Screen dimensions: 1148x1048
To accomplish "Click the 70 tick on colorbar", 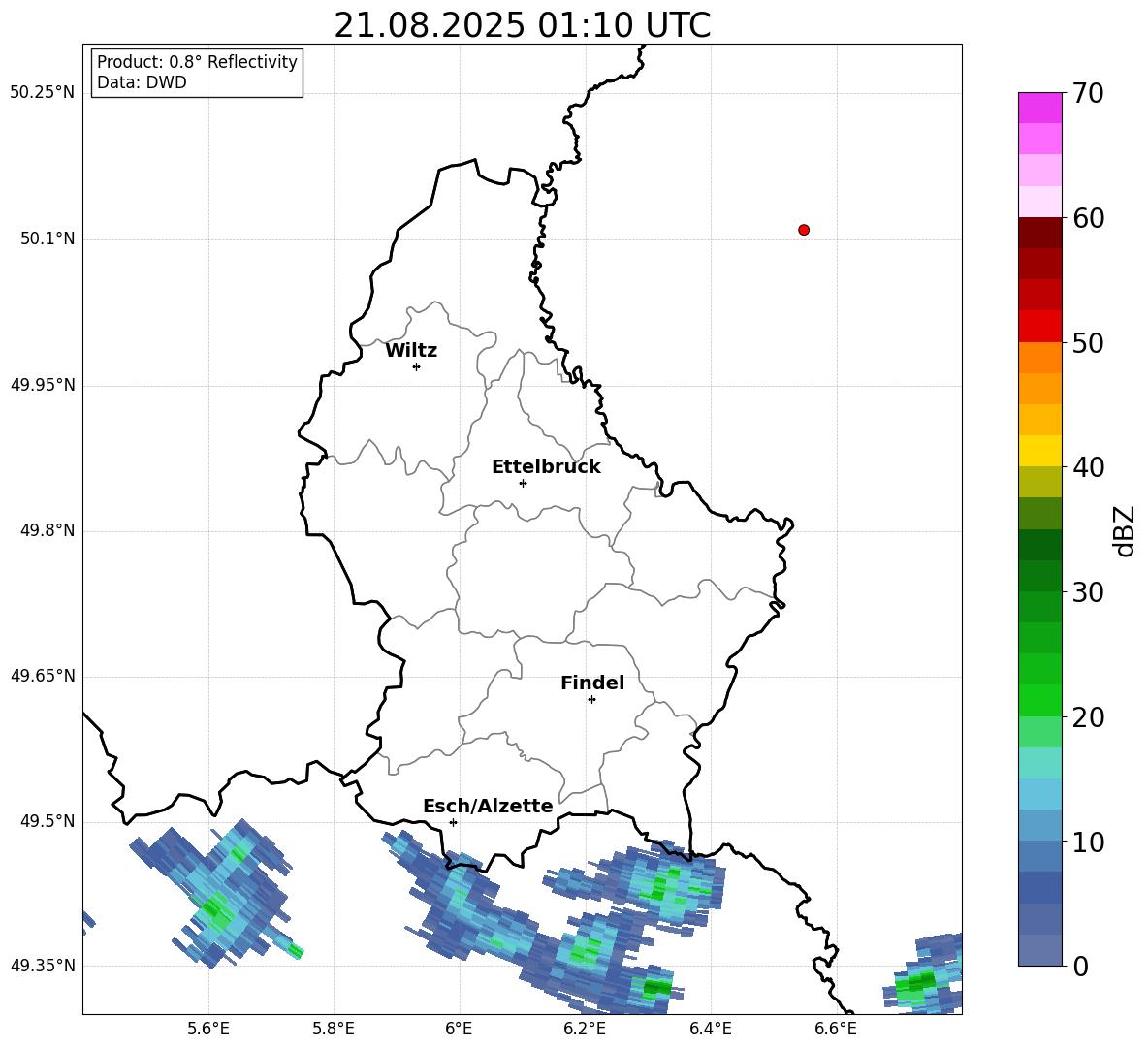I will [x=1088, y=94].
